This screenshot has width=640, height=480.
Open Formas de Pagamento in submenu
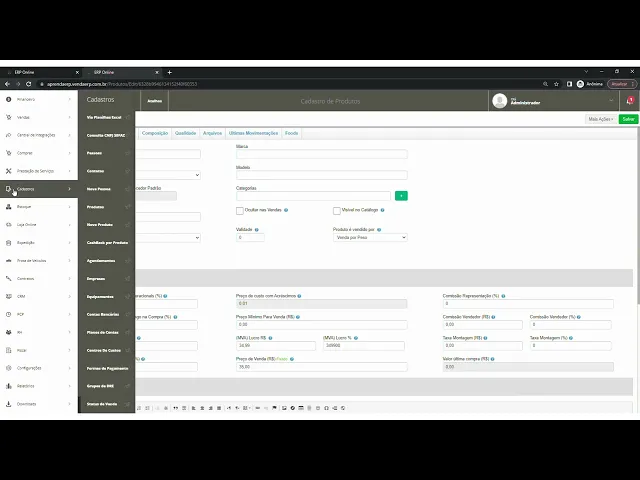click(107, 368)
